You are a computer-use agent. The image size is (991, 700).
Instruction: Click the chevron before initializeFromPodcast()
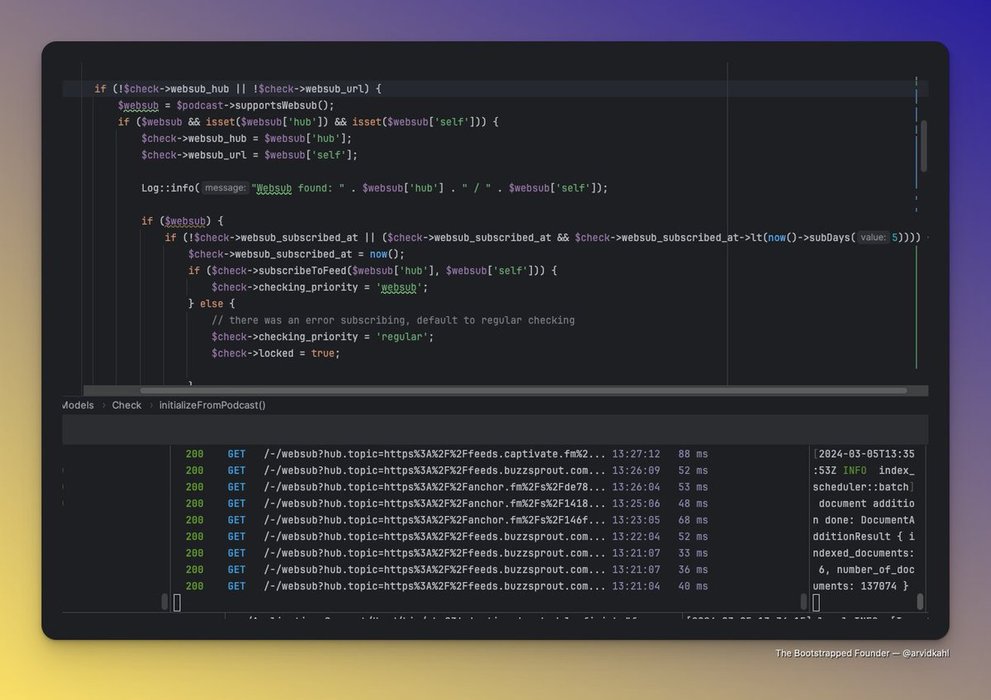151,405
